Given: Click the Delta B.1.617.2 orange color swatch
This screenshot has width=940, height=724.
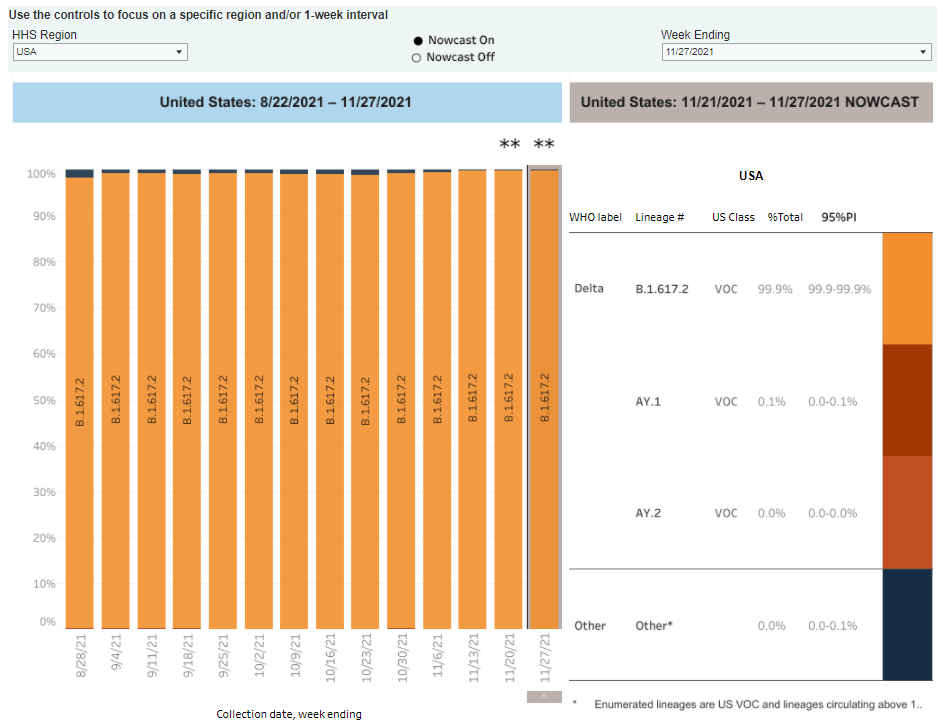Looking at the screenshot, I should pos(907,289).
